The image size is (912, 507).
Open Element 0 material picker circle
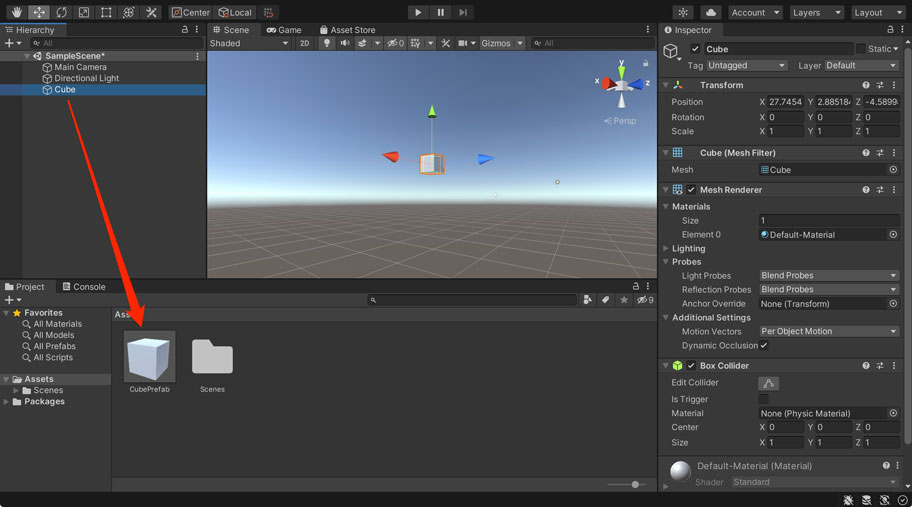[x=893, y=234]
